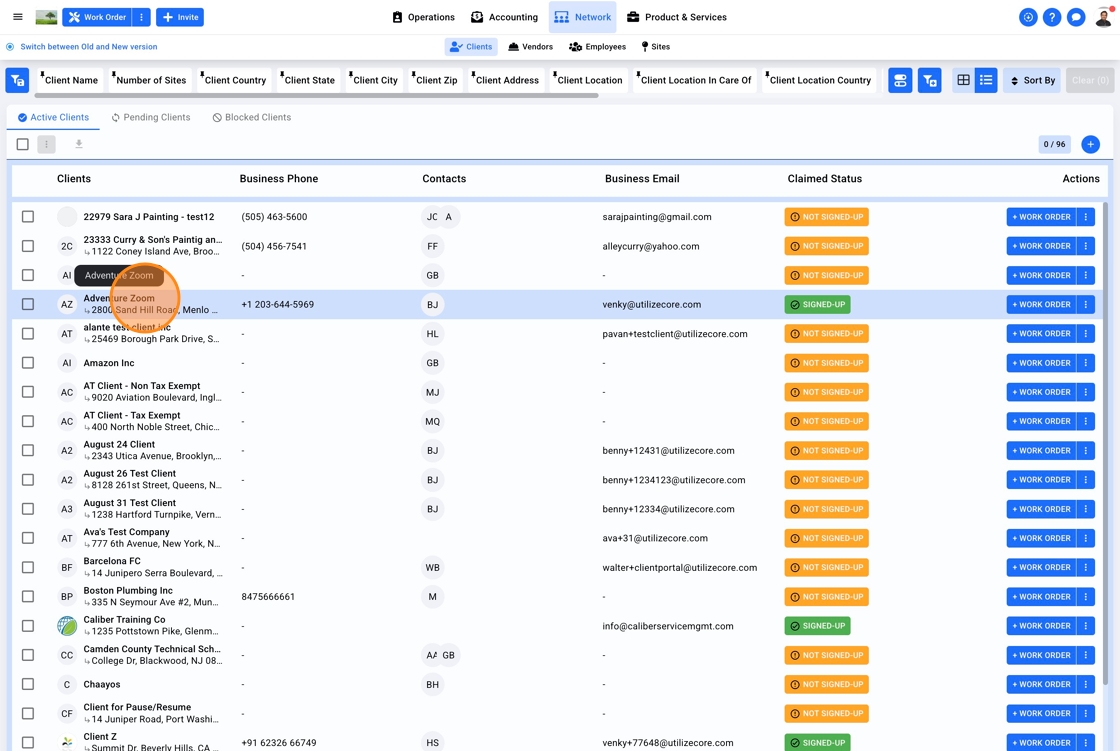Open Work Order options three-dot menu

141,17
